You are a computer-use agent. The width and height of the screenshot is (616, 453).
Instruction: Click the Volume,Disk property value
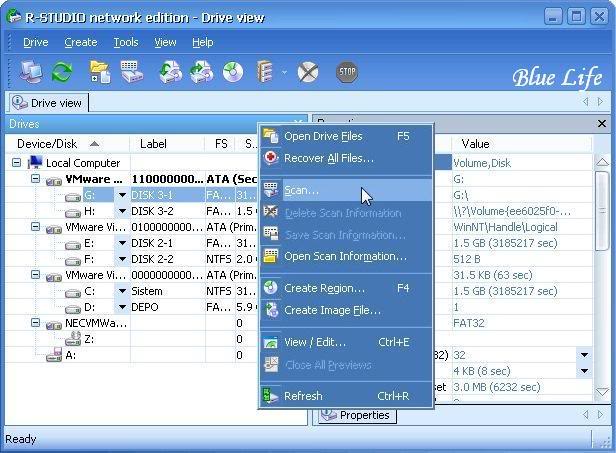click(x=482, y=163)
